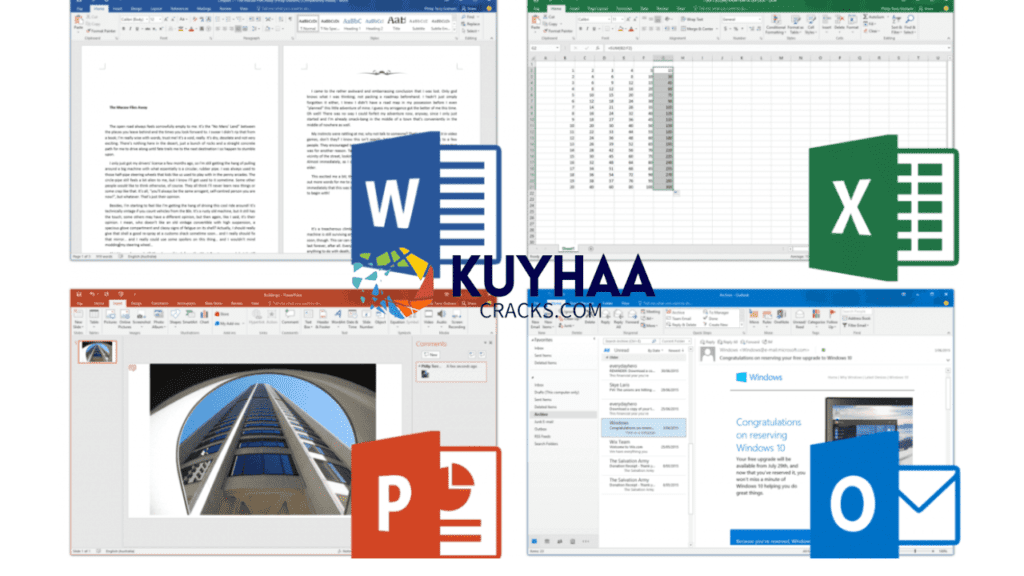Screen dimensions: 1024x576
Task: Select the Windows email in Outlook's inbox
Action: point(643,428)
